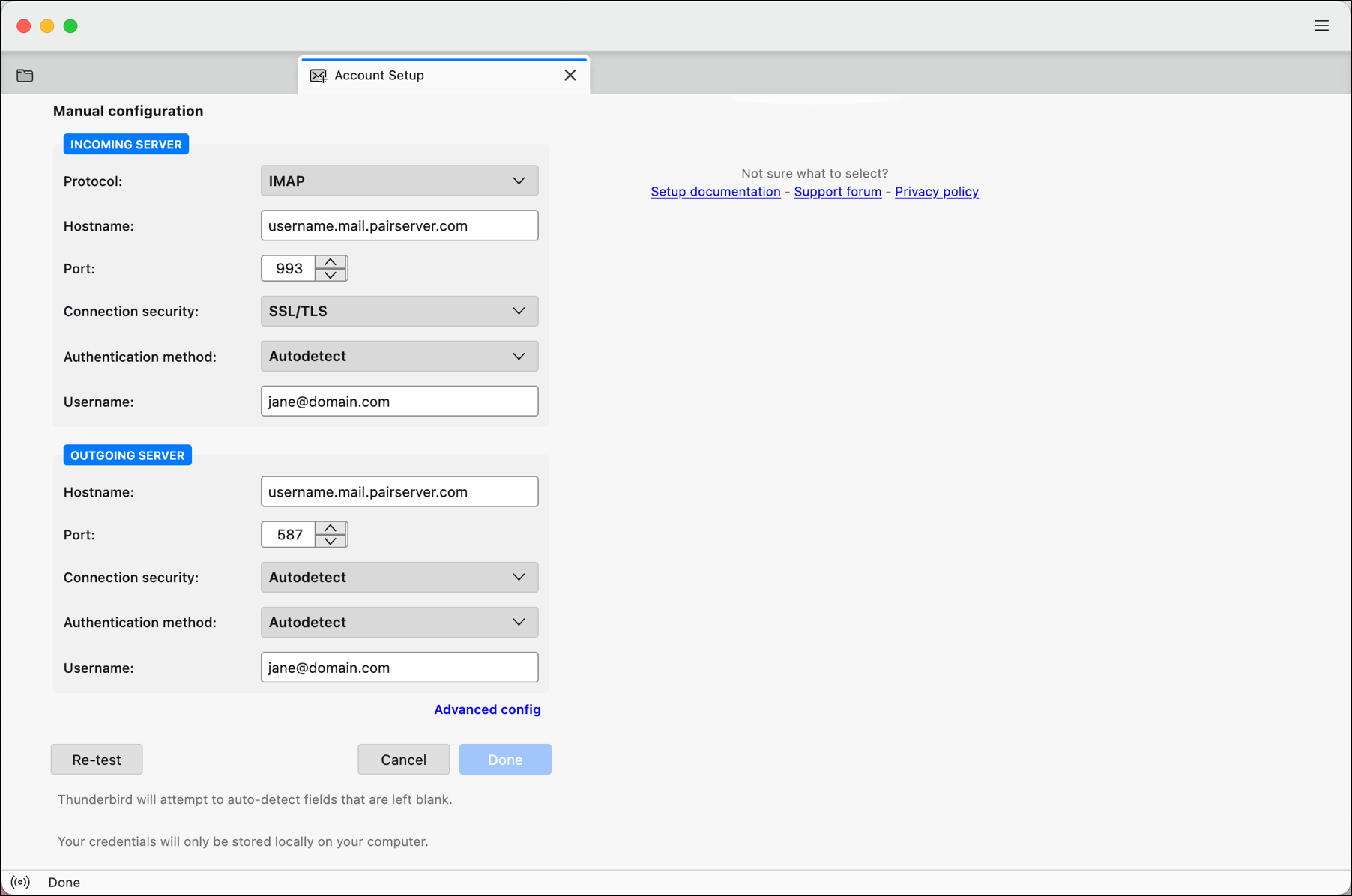
Task: Select the Account Setup tab
Action: [444, 75]
